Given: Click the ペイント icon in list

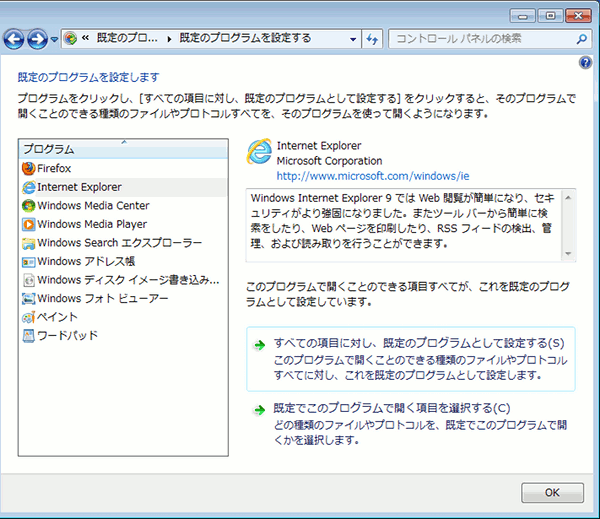Looking at the screenshot, I should pos(28,317).
